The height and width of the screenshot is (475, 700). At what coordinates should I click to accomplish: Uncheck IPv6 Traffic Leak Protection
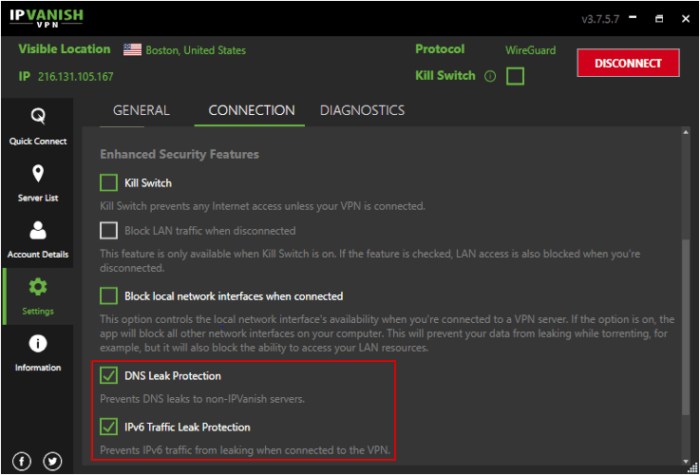click(108, 427)
